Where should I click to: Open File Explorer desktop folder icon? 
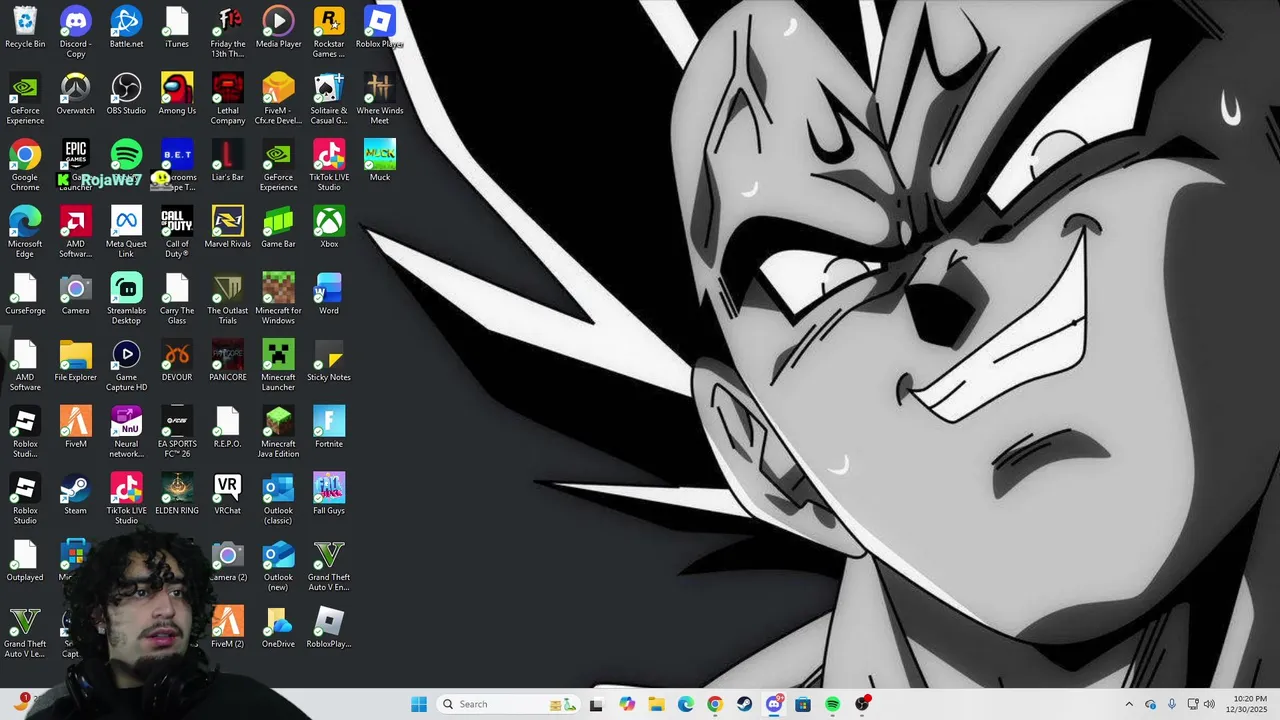tap(75, 360)
